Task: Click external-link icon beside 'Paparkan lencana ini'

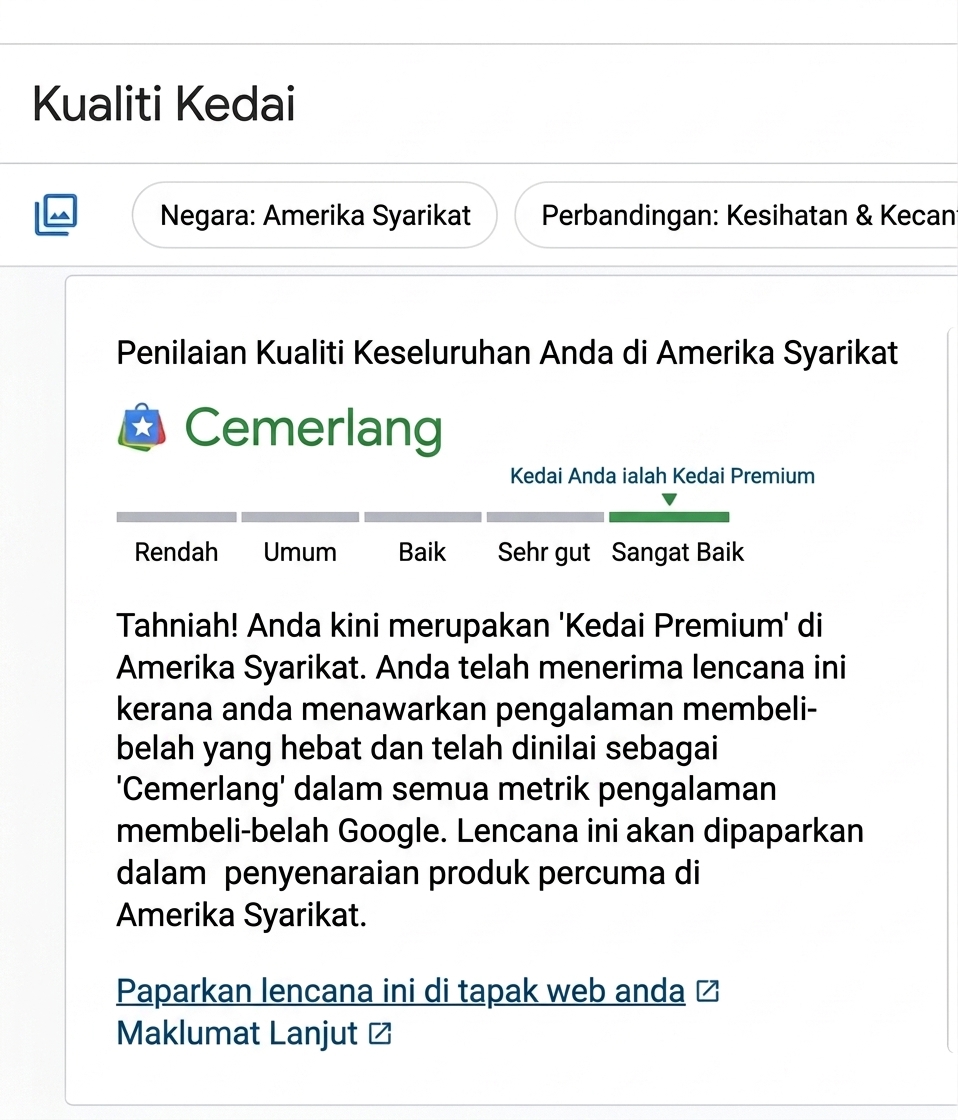Action: tap(708, 991)
